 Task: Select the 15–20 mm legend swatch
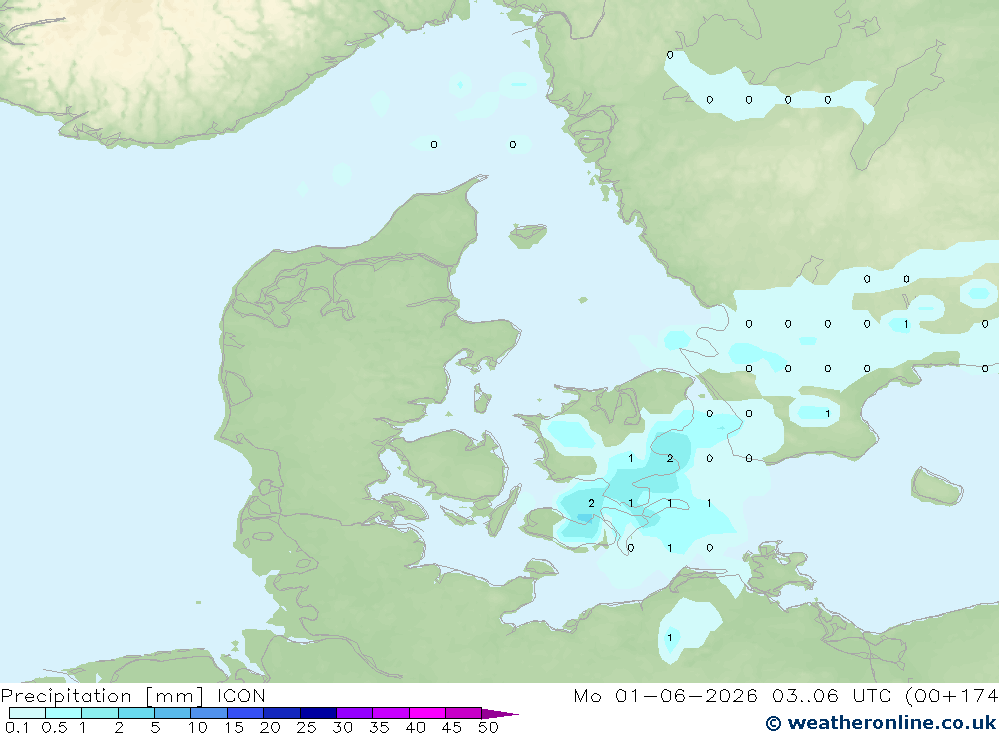click(245, 713)
